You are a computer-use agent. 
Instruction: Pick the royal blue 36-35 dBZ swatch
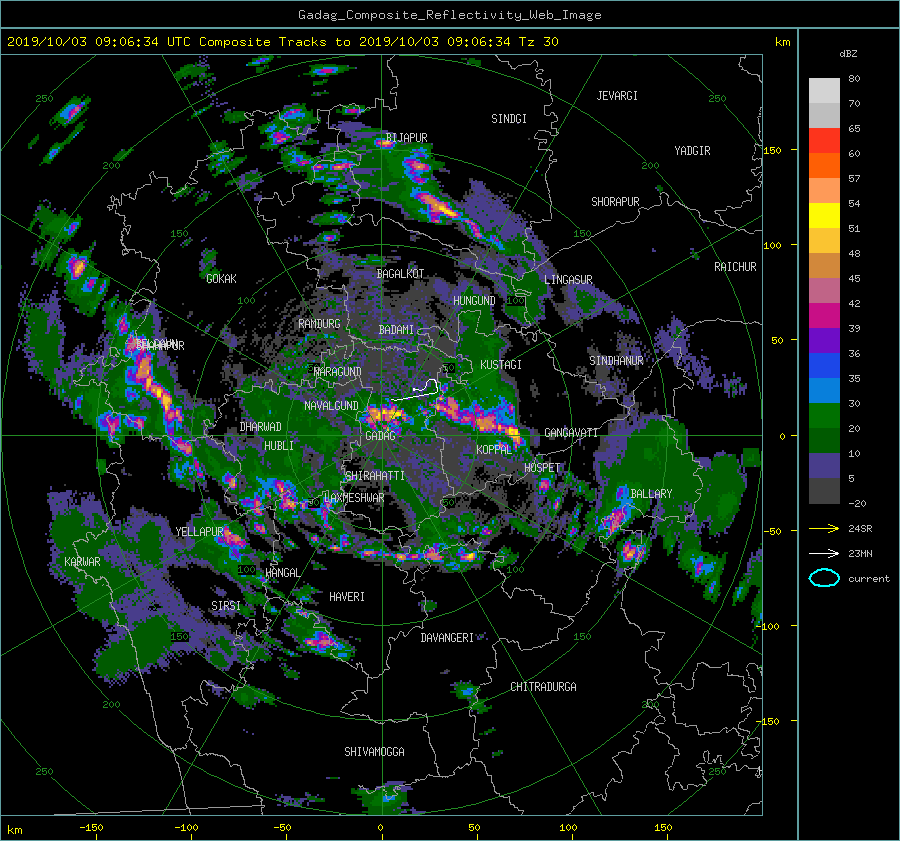point(824,365)
